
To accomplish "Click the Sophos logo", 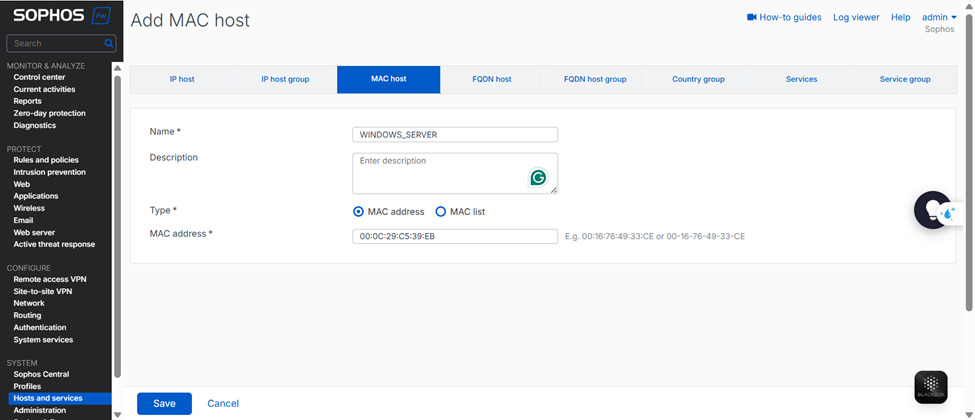I will [x=46, y=15].
